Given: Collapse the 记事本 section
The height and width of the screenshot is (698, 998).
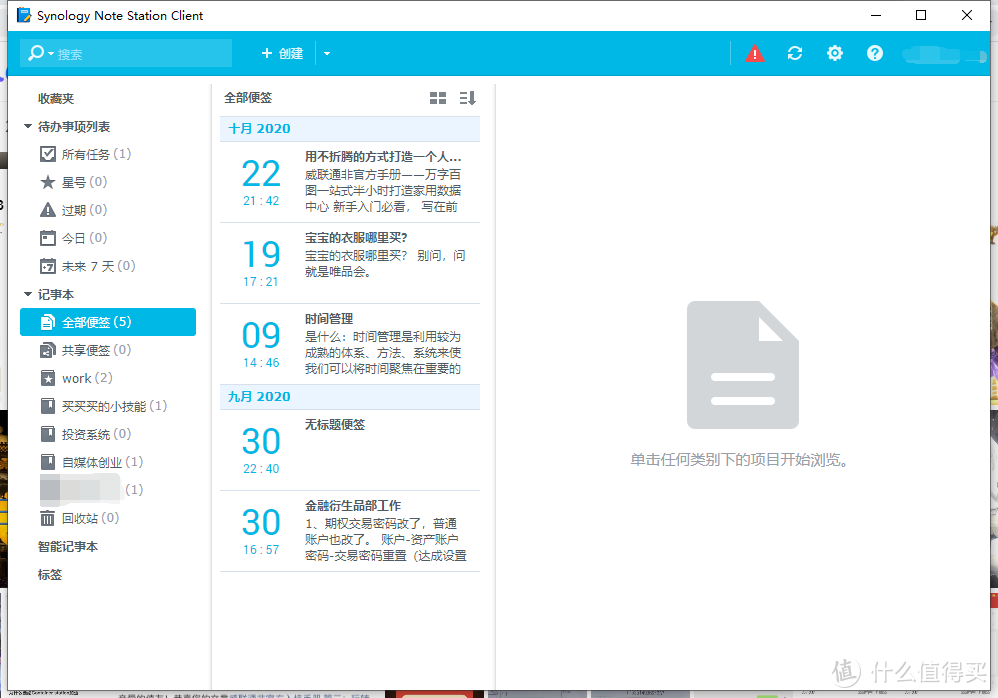Looking at the screenshot, I should point(27,294).
